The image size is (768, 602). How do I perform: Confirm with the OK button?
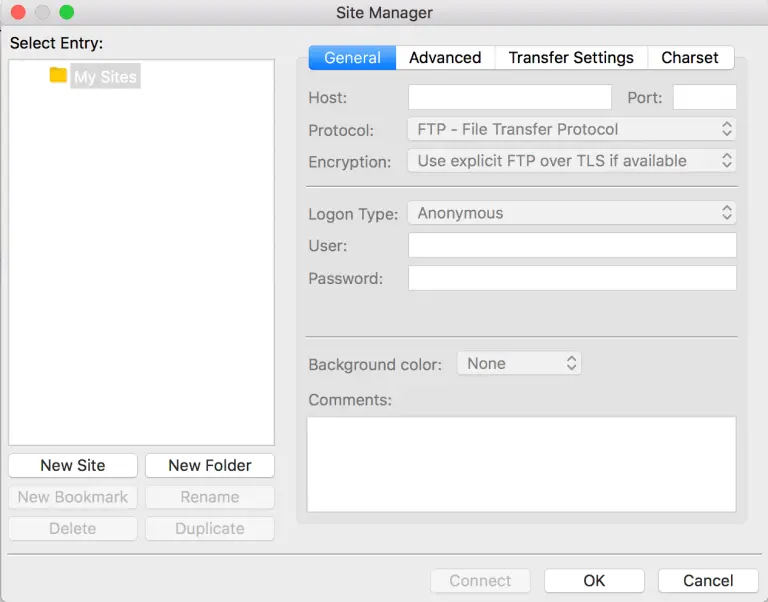point(594,580)
